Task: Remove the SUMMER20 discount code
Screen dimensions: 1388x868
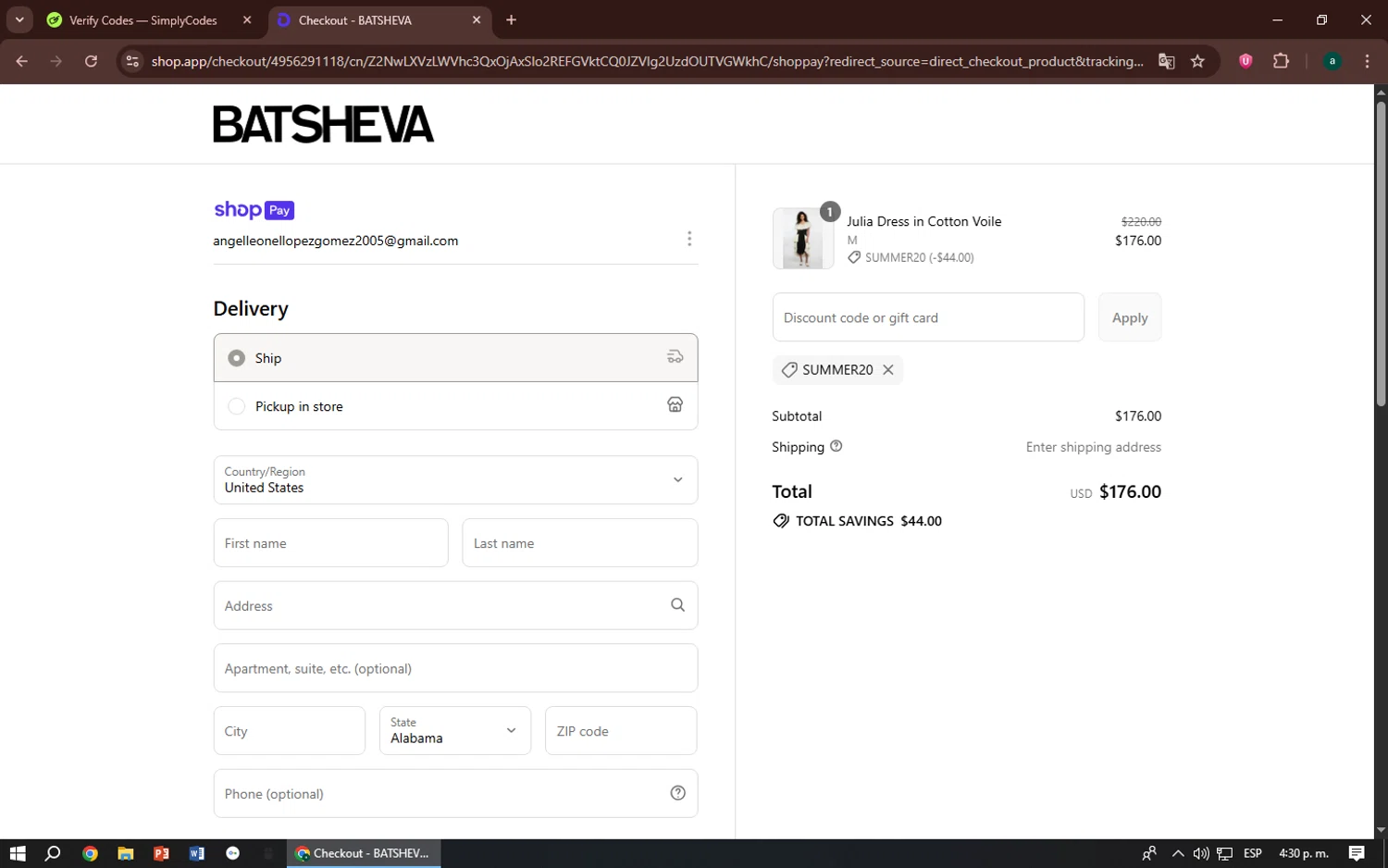Action: point(888,369)
